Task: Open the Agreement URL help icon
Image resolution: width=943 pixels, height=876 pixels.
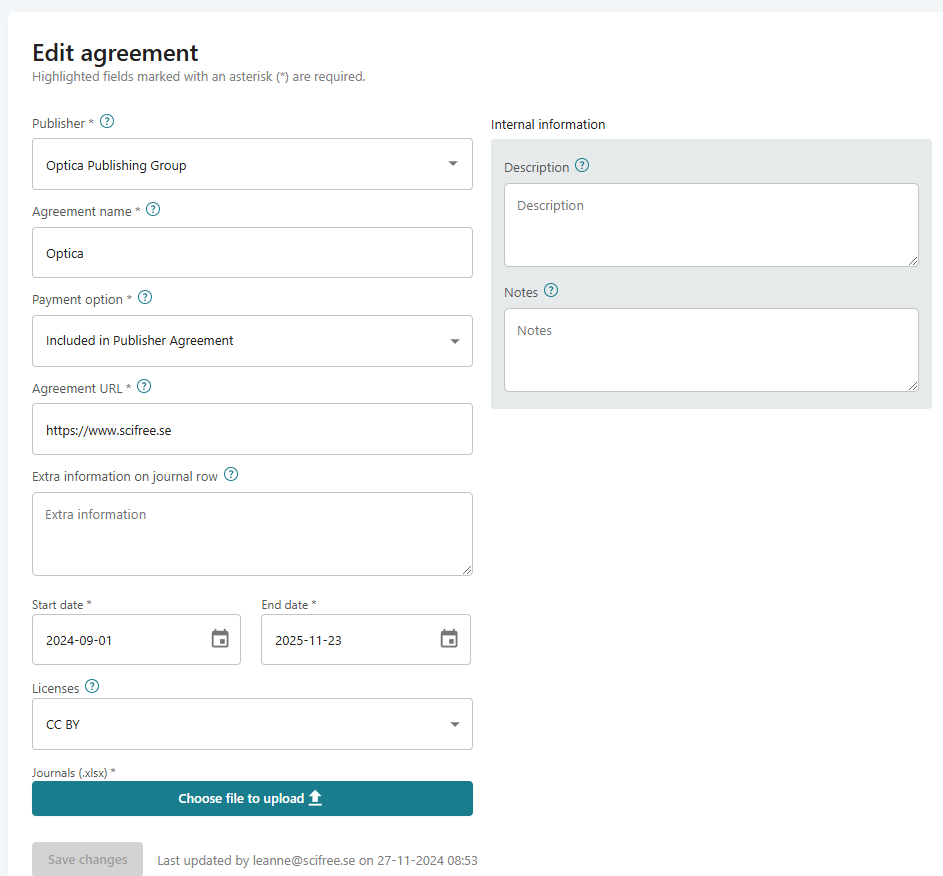Action: pyautogui.click(x=143, y=386)
